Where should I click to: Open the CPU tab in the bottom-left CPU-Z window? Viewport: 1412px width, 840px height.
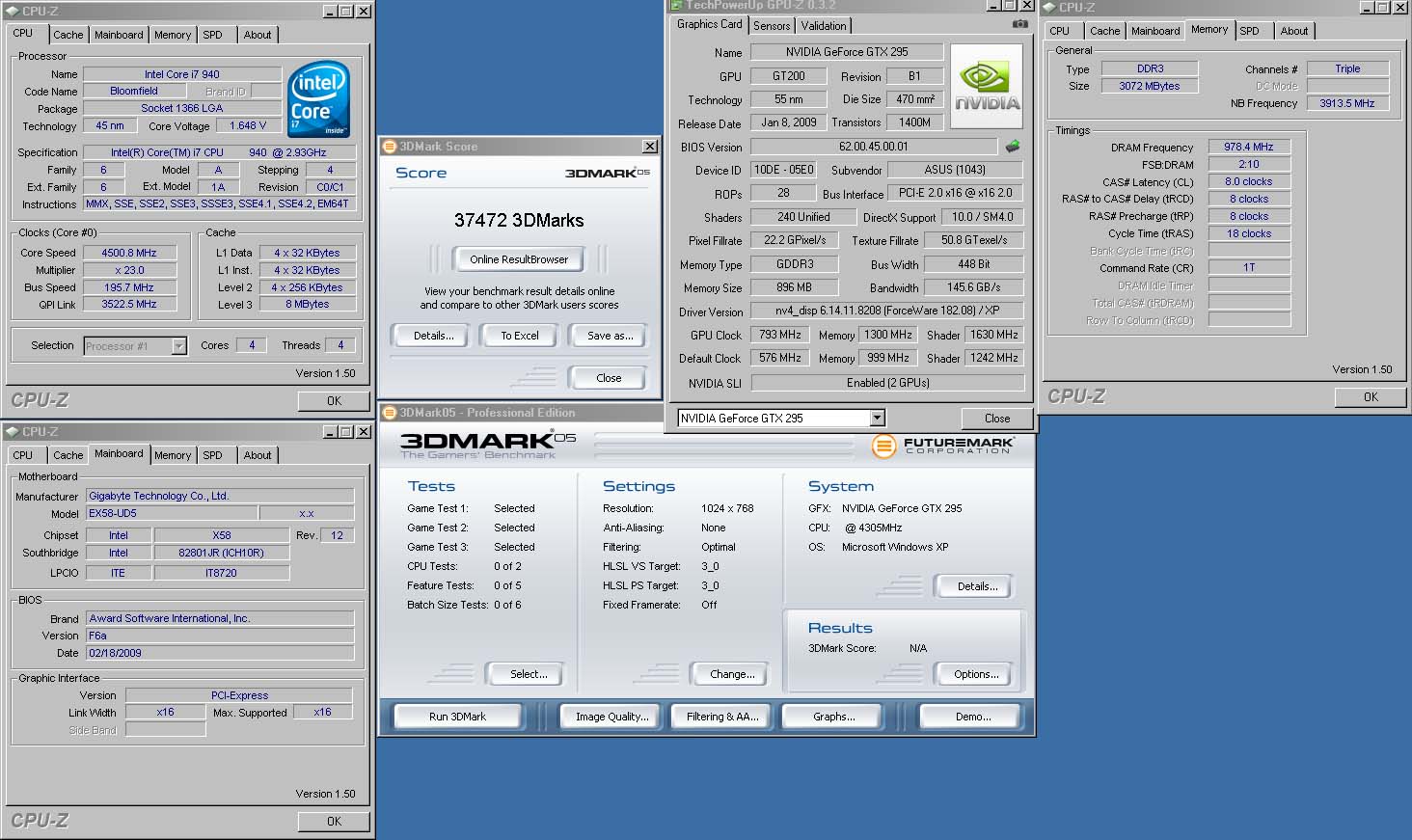(23, 455)
